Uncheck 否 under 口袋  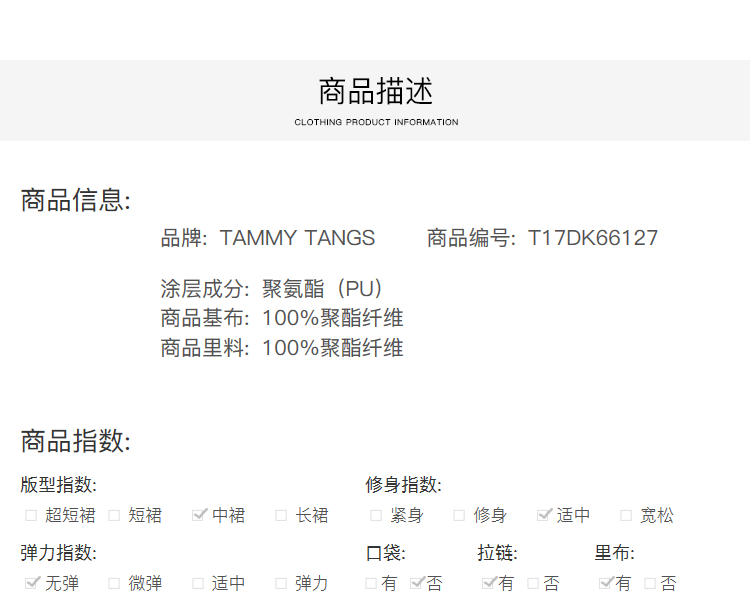417,583
